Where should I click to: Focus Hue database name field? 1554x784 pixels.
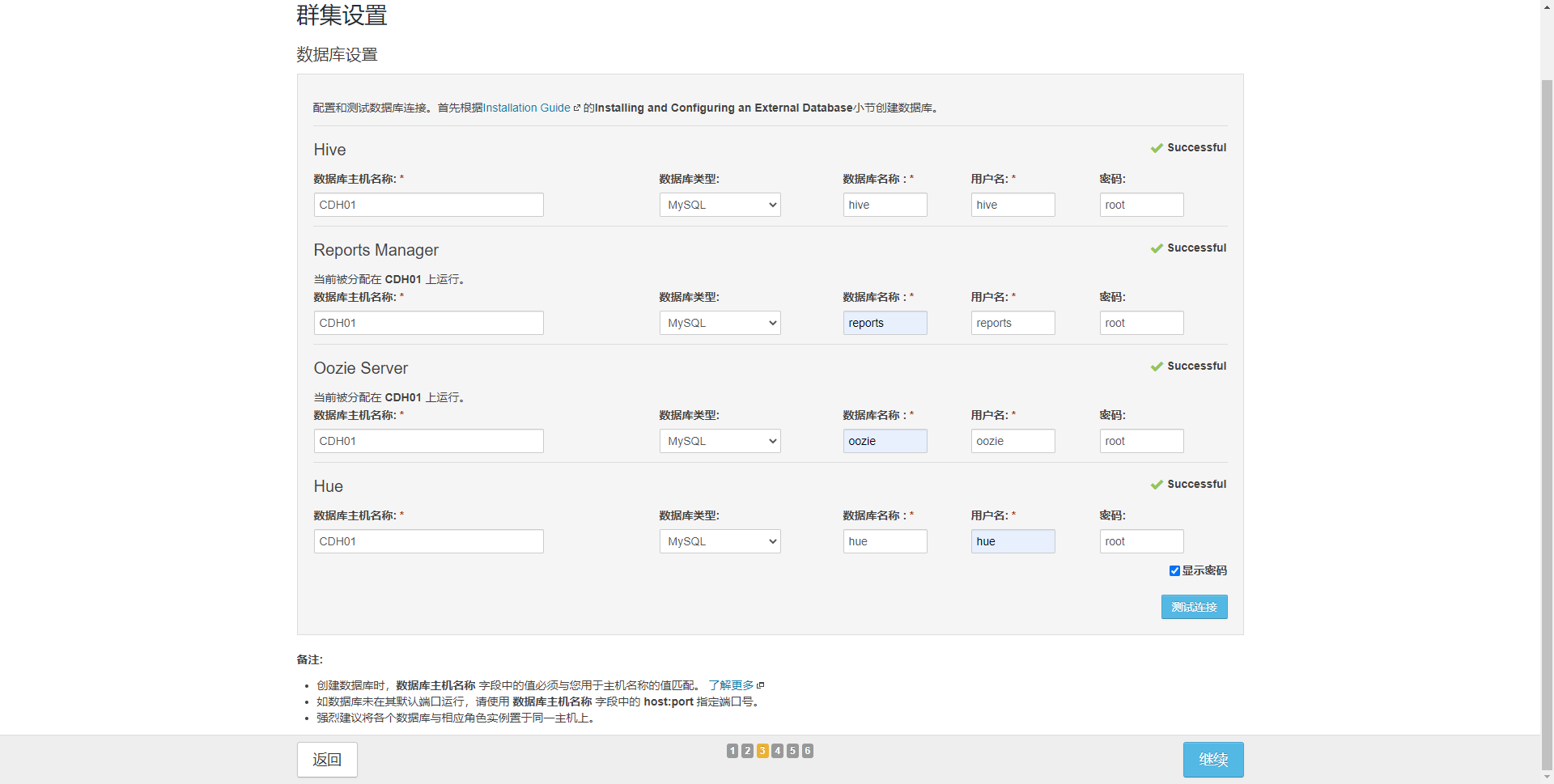[885, 541]
